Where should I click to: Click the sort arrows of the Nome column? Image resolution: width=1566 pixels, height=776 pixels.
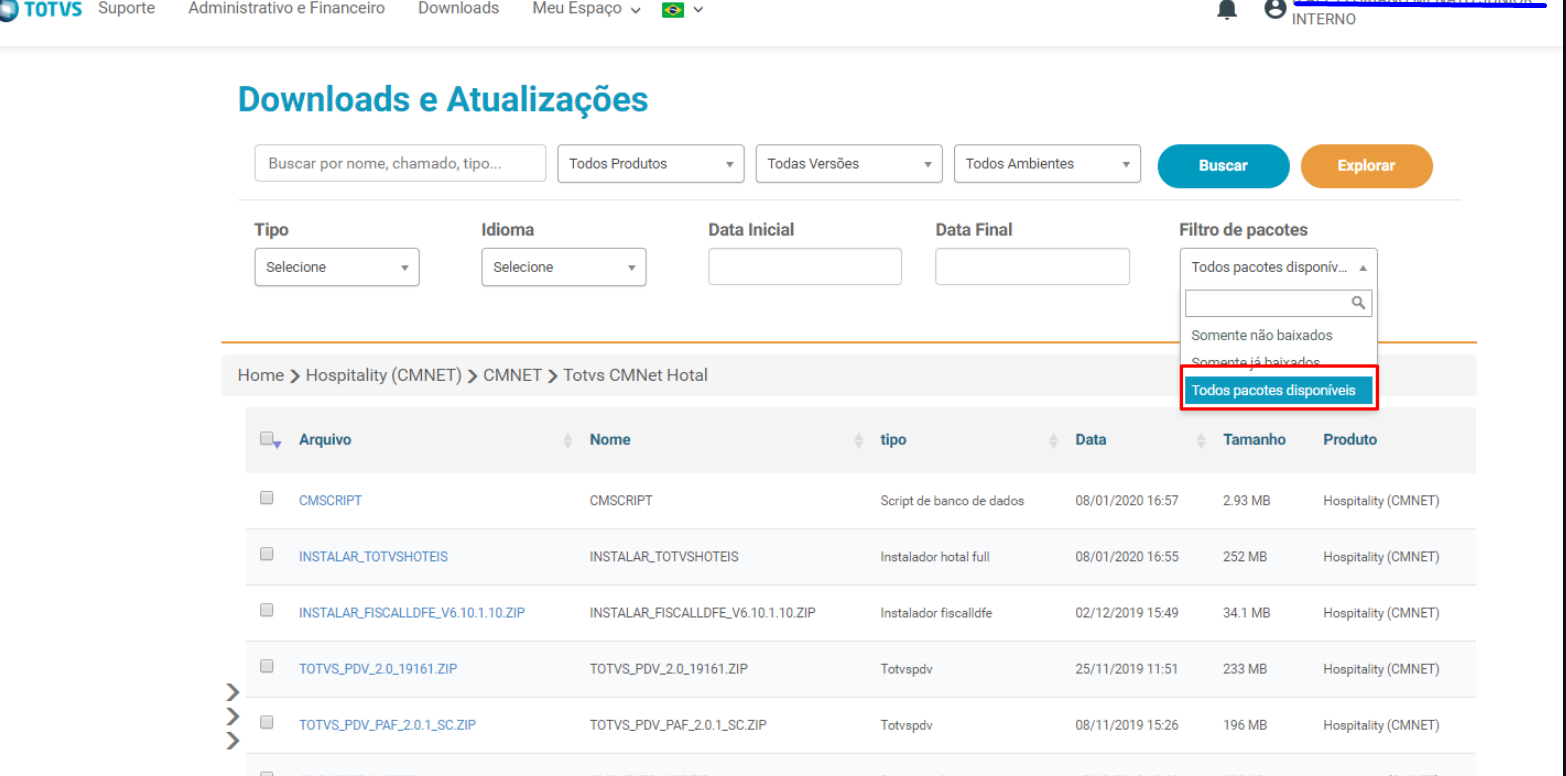click(x=858, y=440)
